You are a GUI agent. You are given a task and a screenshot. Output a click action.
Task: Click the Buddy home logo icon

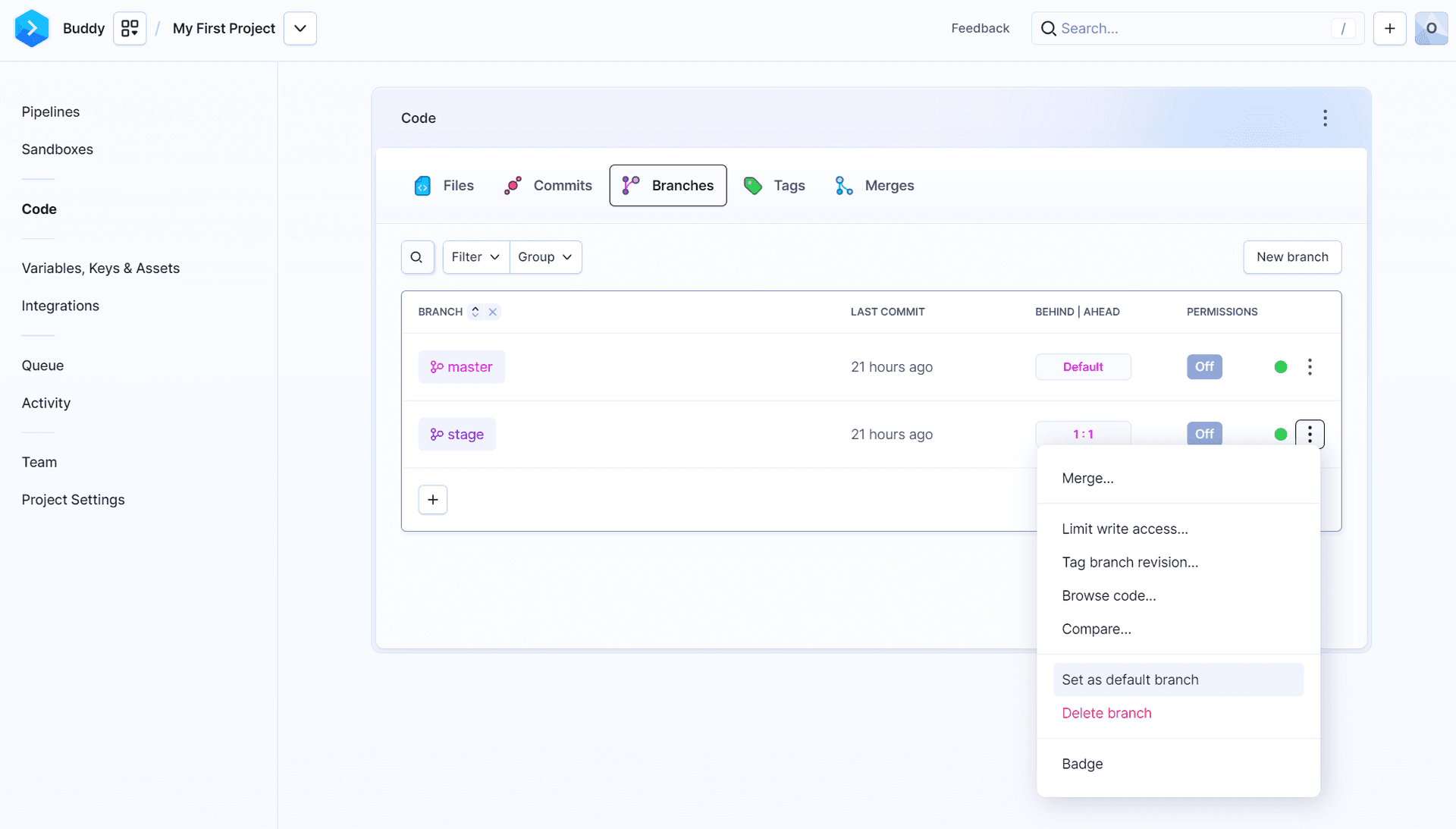[31, 29]
